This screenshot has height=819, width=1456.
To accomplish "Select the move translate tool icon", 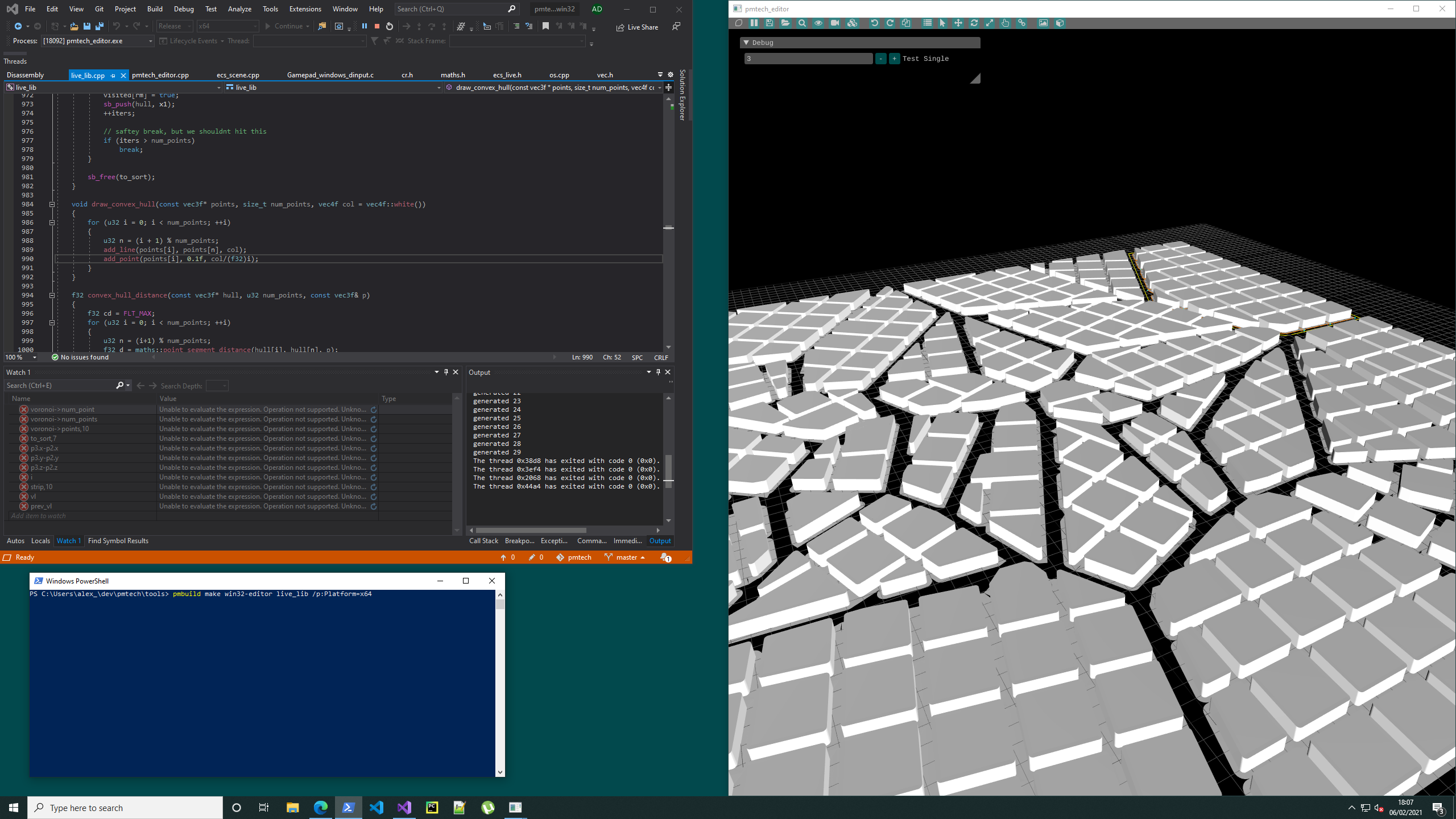I will click(958, 23).
